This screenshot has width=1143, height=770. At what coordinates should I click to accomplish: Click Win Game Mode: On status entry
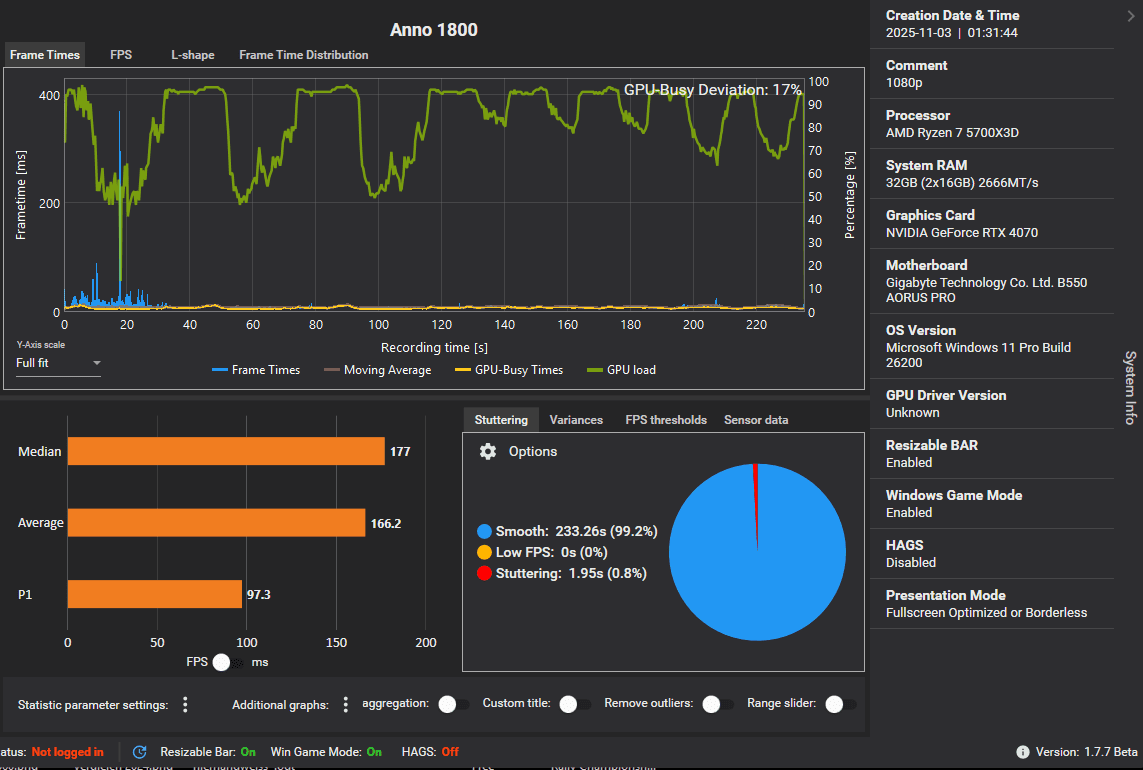(326, 752)
